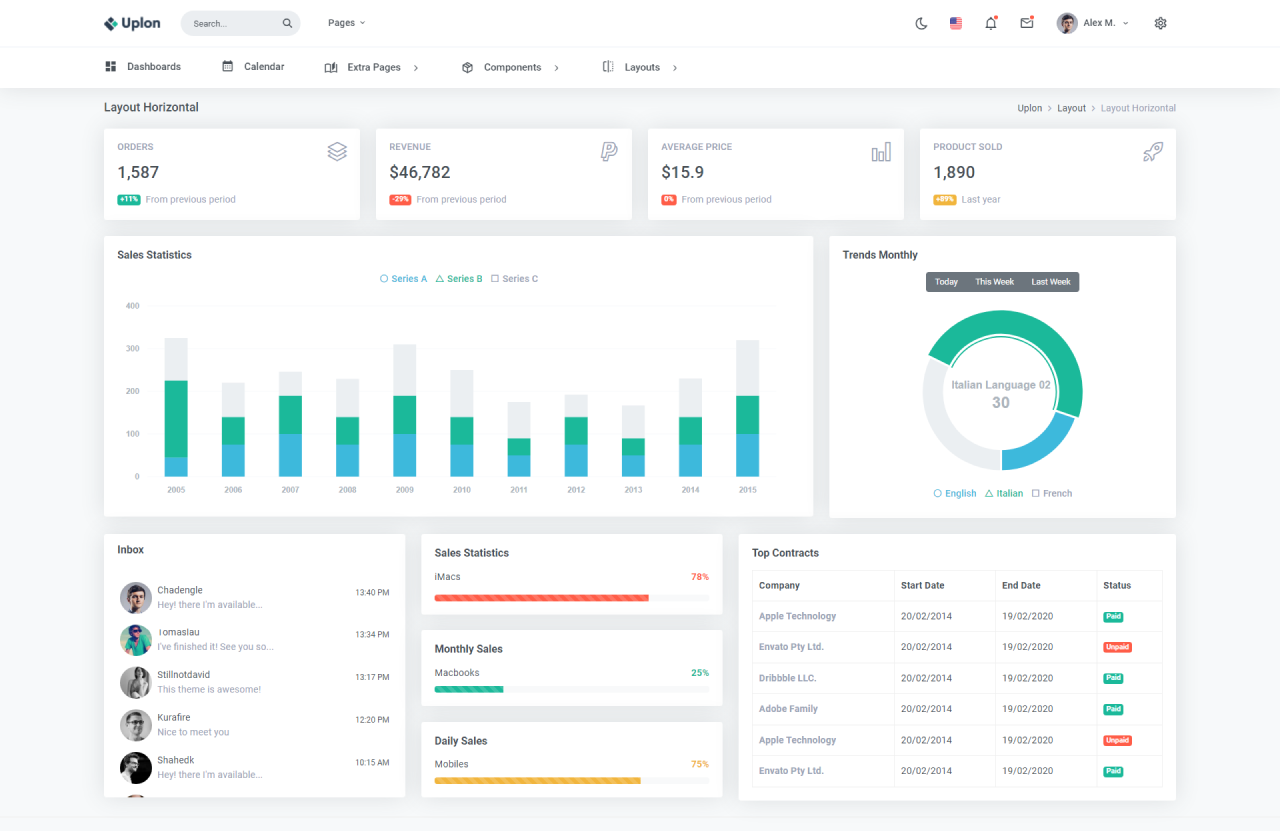Click the 2005 stacked bar
This screenshot has height=831, width=1280.
tap(176, 407)
